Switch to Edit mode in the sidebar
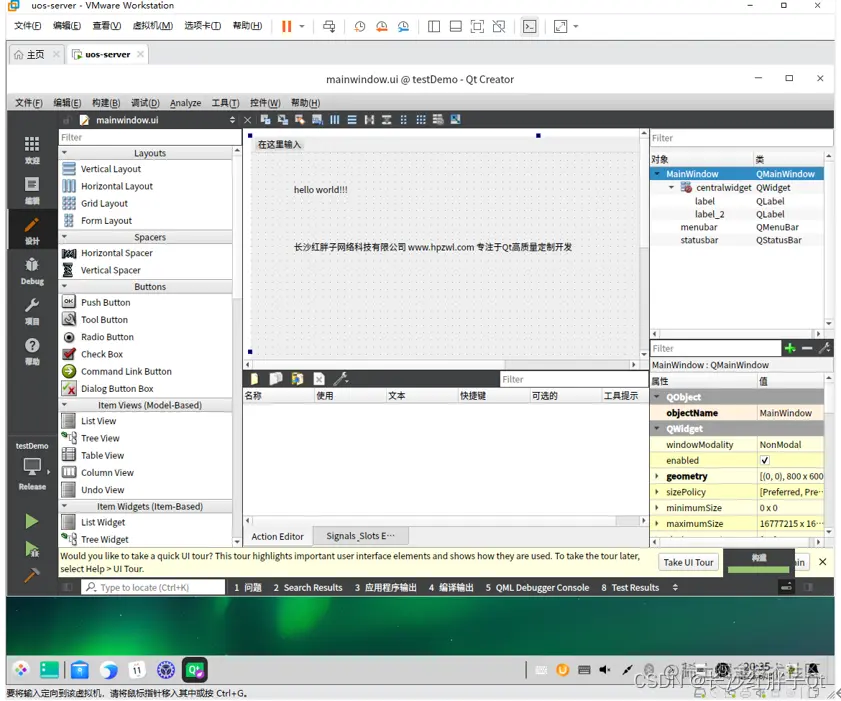Image resolution: width=841 pixels, height=701 pixels. (x=32, y=190)
